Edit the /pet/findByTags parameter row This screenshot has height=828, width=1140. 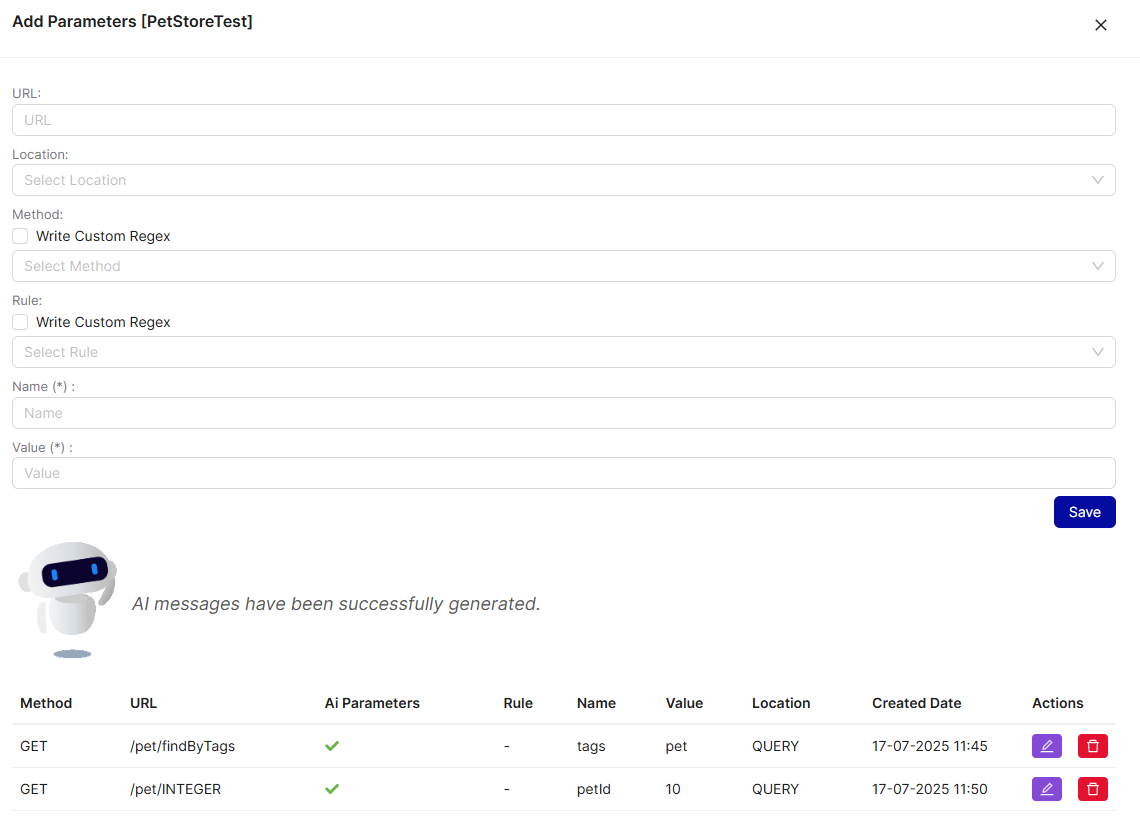coord(1046,746)
